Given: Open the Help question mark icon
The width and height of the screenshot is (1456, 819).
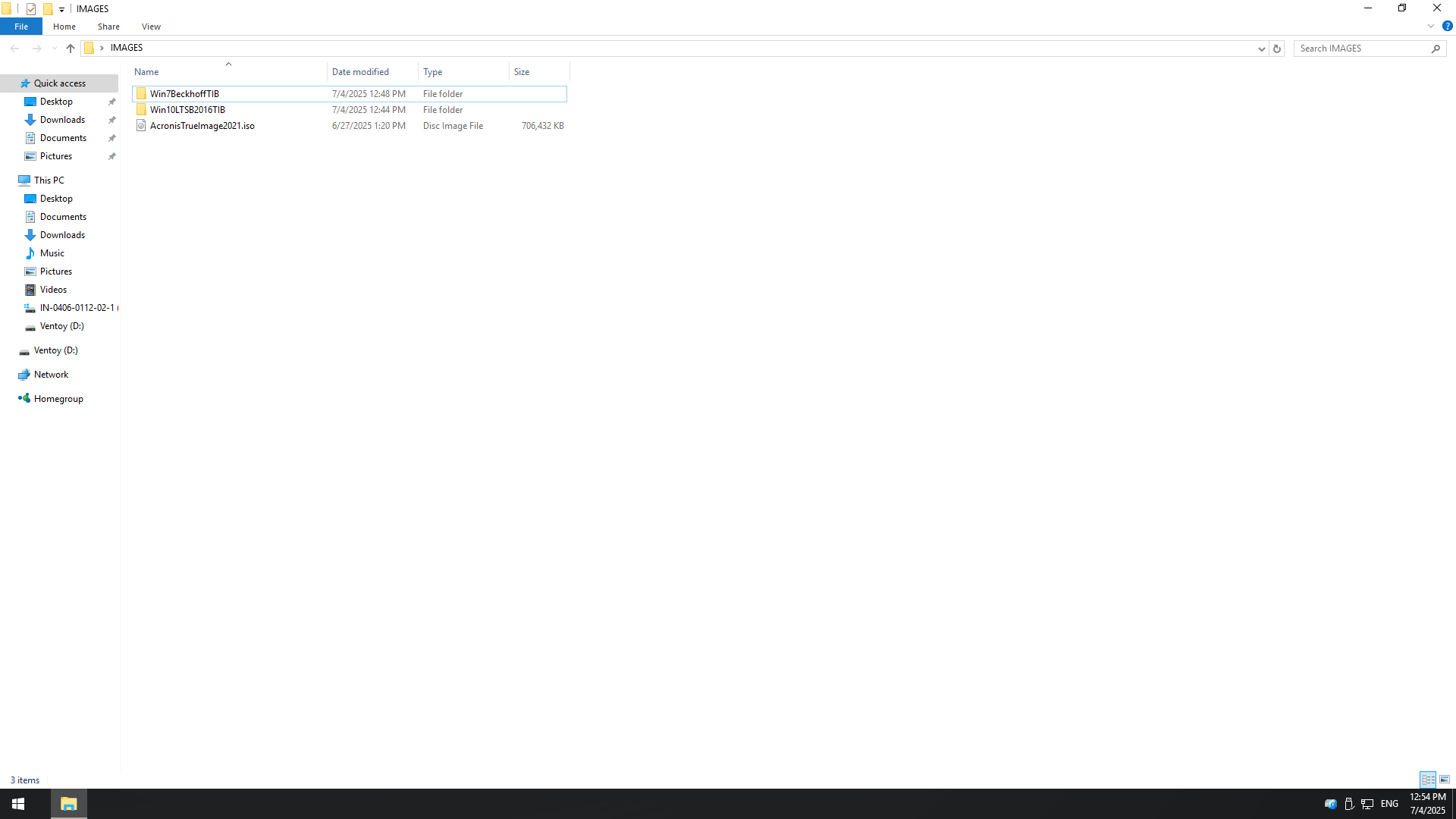Looking at the screenshot, I should tap(1447, 26).
